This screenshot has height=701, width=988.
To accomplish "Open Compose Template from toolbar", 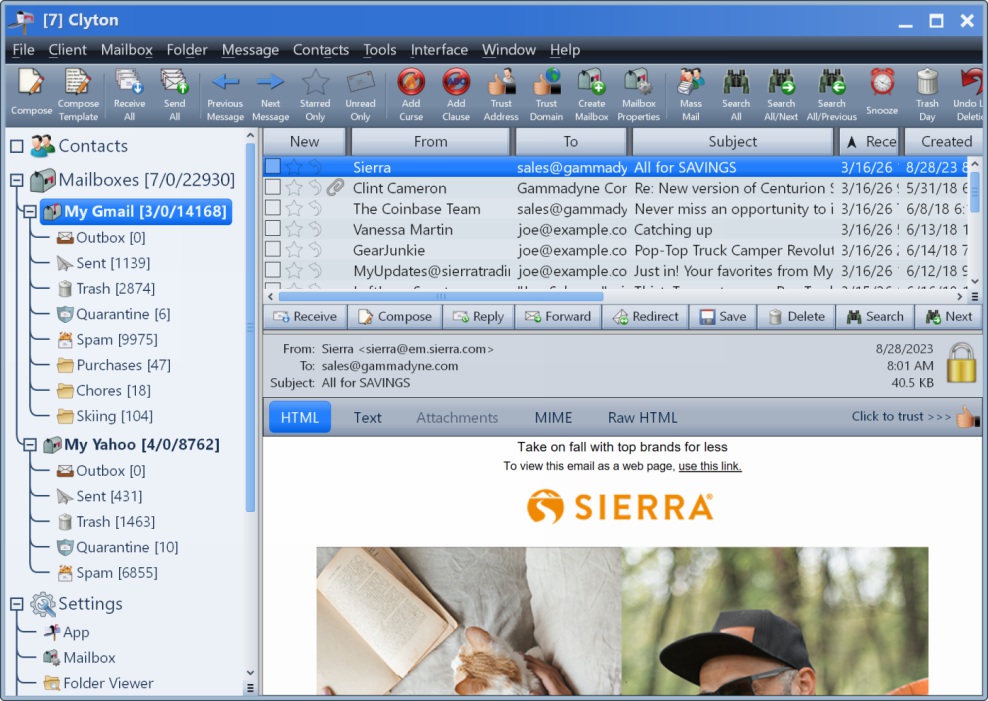I will (x=78, y=81).
